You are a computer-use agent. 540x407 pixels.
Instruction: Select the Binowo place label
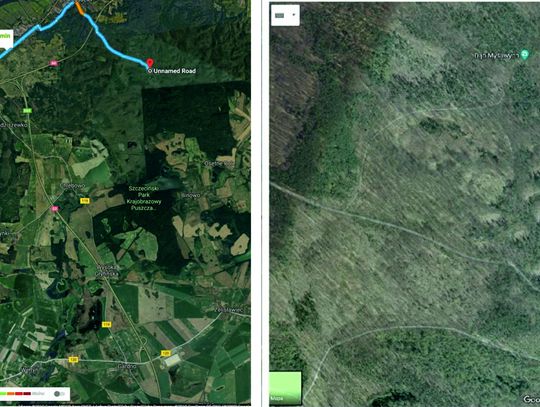point(191,195)
